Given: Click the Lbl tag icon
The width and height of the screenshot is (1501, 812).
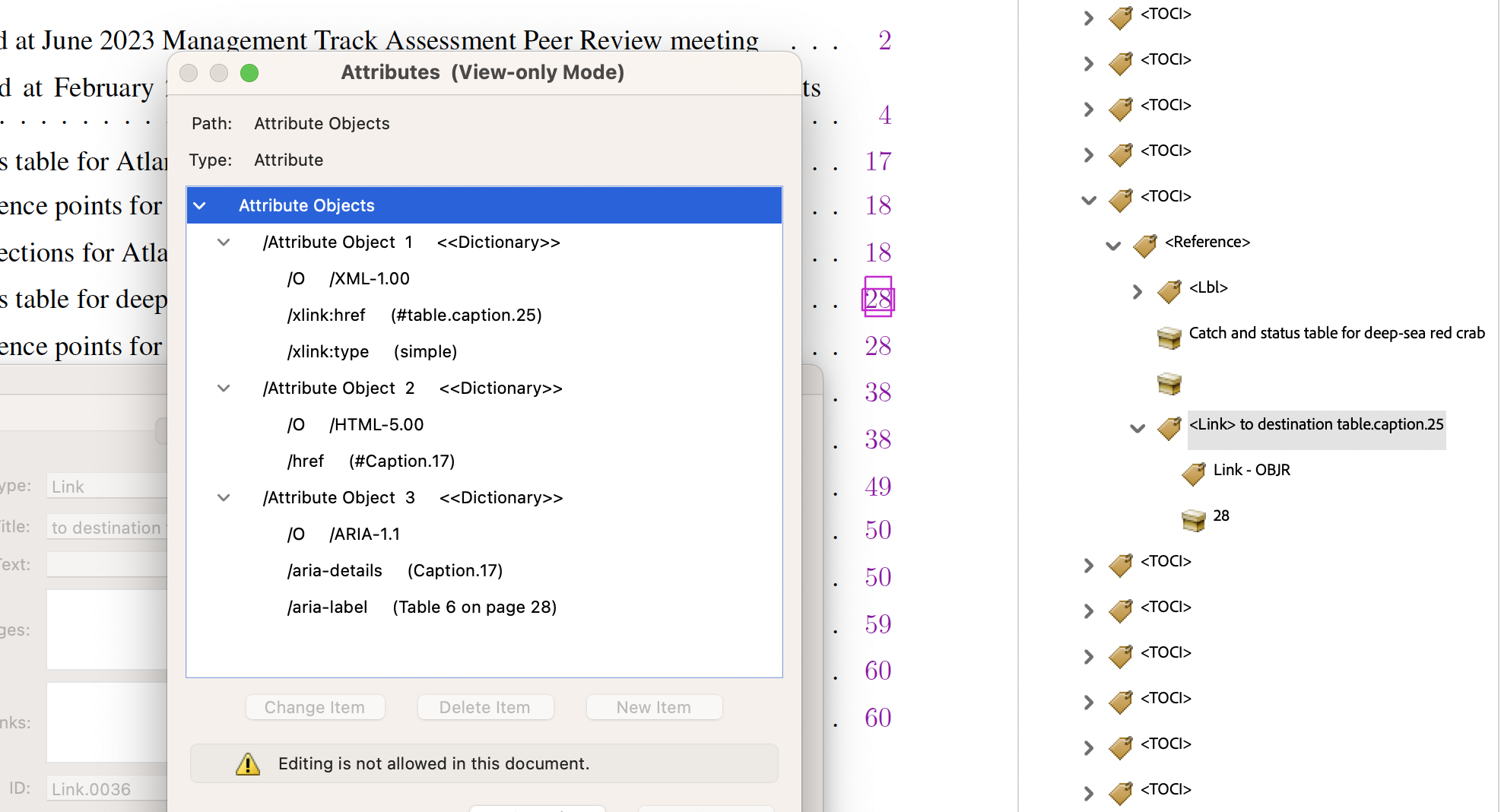Looking at the screenshot, I should pos(1169,290).
